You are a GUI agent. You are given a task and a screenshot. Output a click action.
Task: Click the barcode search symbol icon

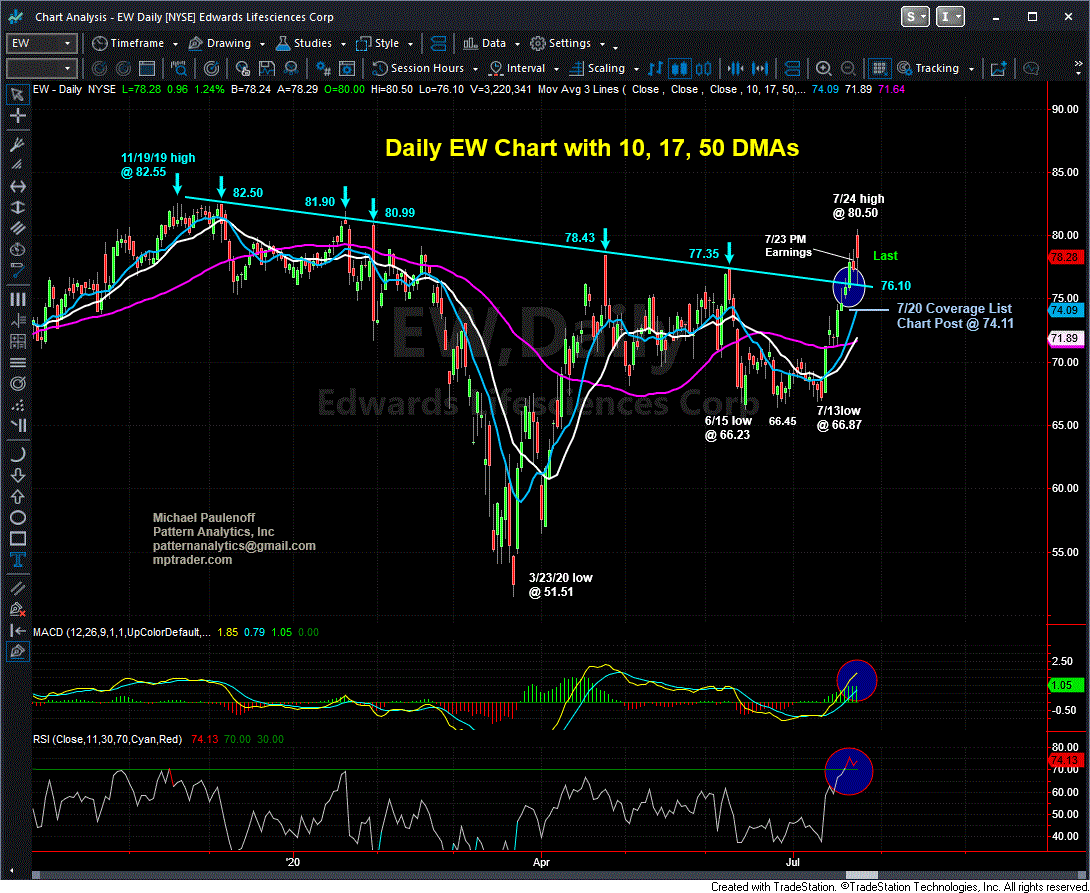[x=179, y=68]
